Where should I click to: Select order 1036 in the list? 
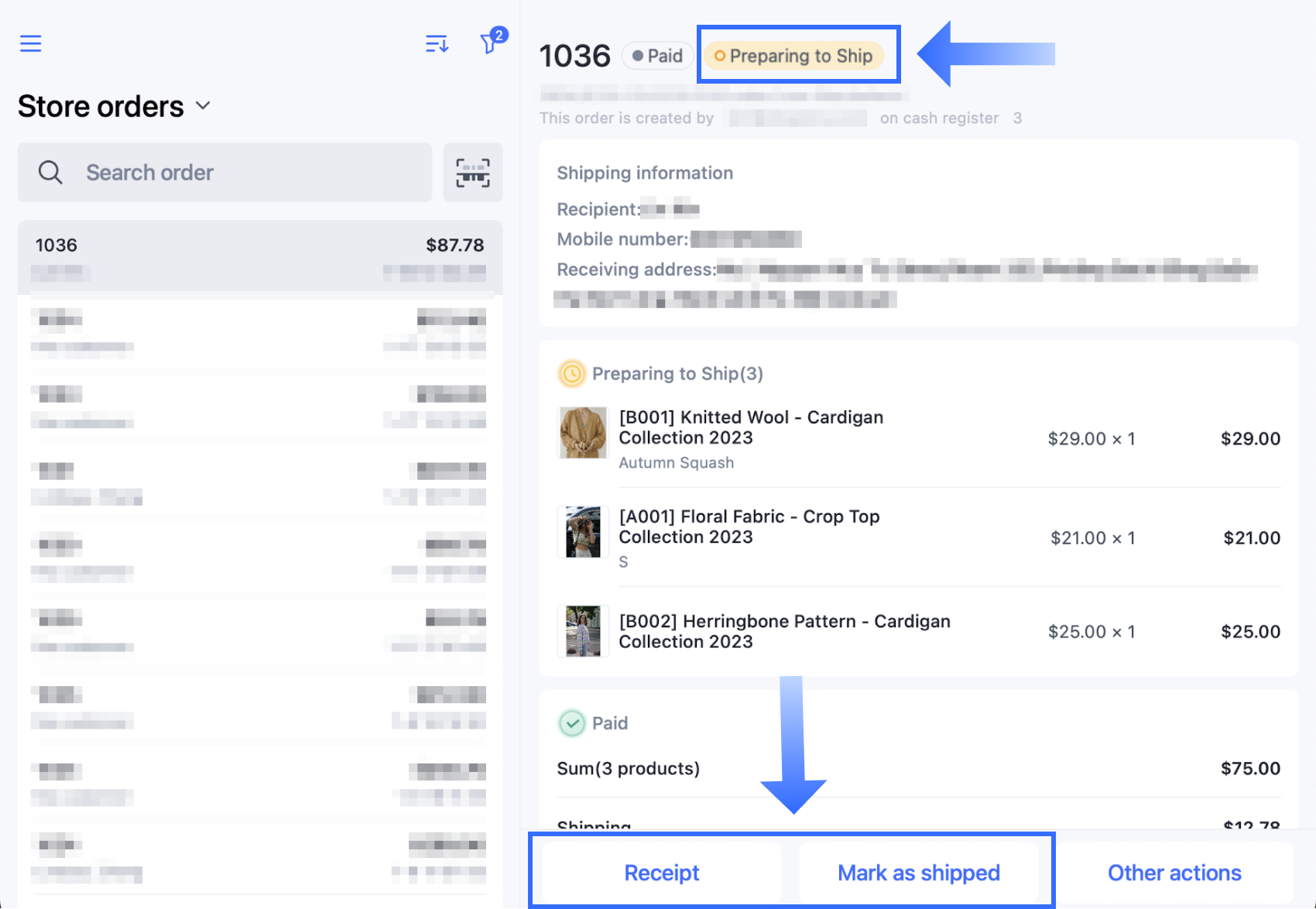[260, 256]
